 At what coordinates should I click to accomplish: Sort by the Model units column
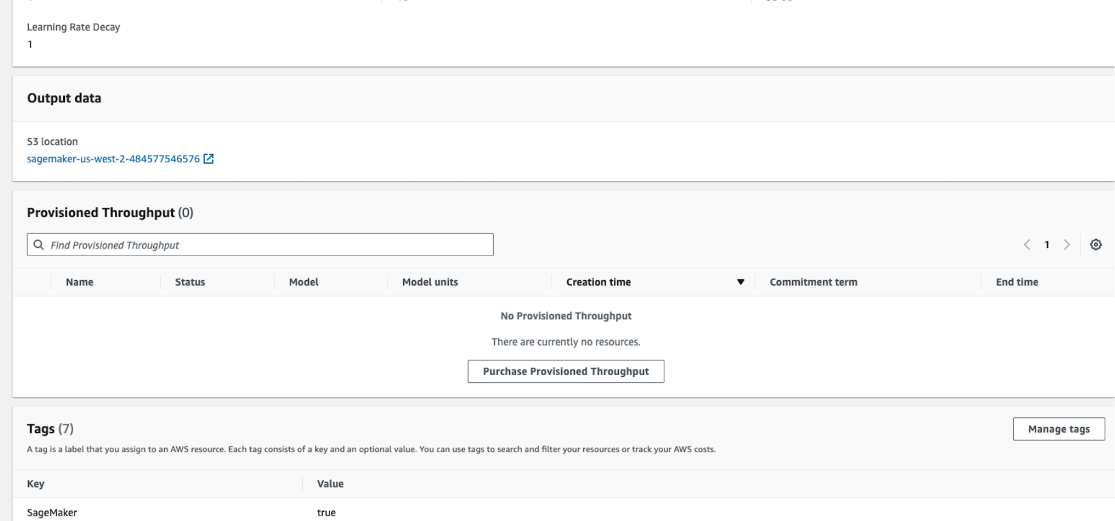(x=430, y=282)
